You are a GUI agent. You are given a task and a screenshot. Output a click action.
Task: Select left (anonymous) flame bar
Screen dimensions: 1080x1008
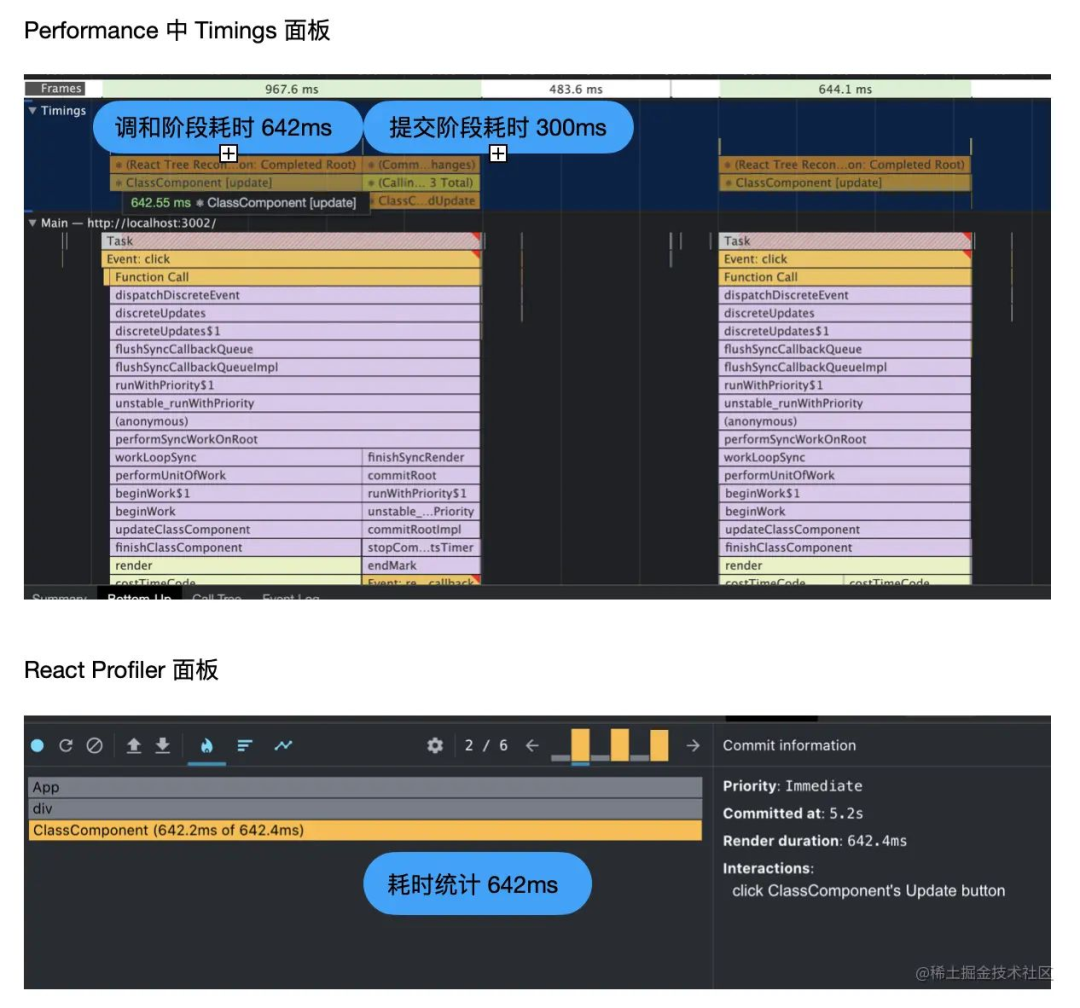295,421
